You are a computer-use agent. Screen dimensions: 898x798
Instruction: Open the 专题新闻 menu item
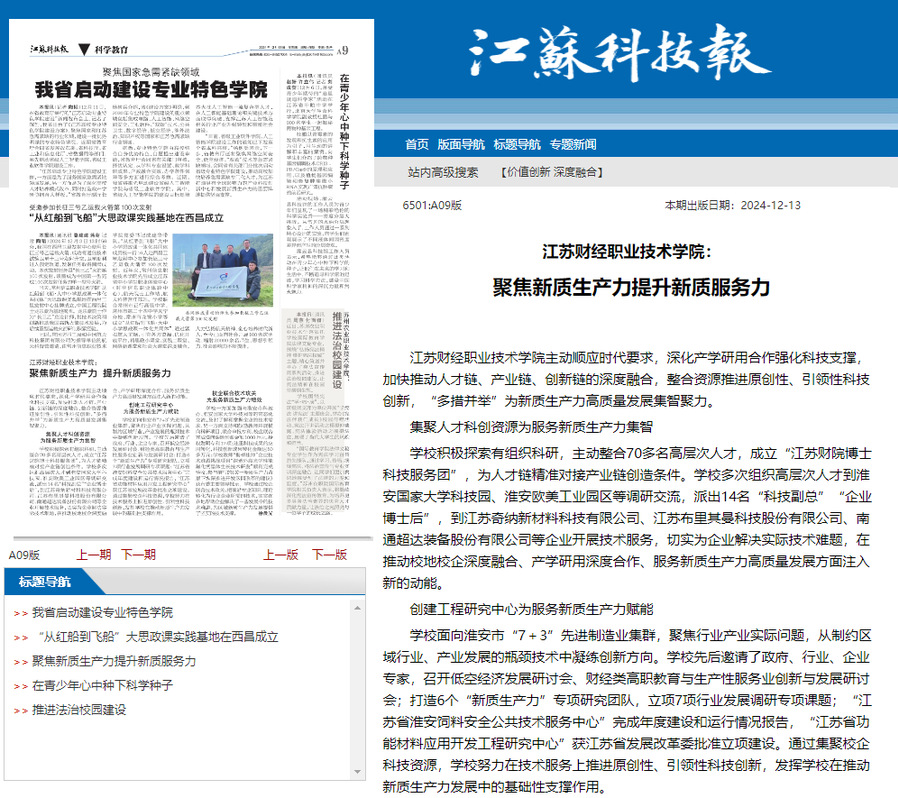pyautogui.click(x=573, y=144)
